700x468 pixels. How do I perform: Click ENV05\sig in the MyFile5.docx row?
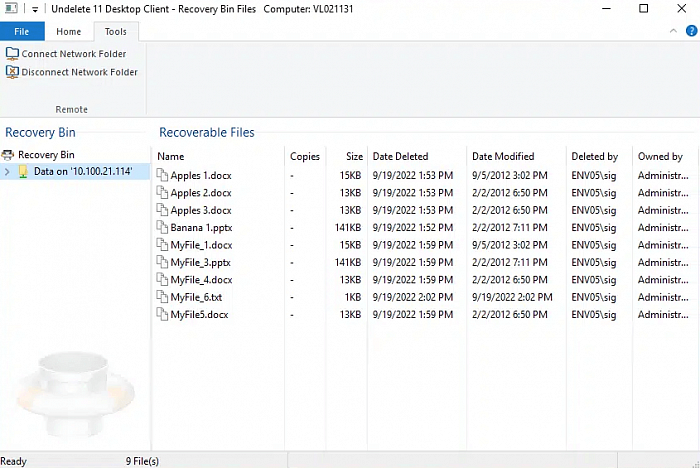594,315
